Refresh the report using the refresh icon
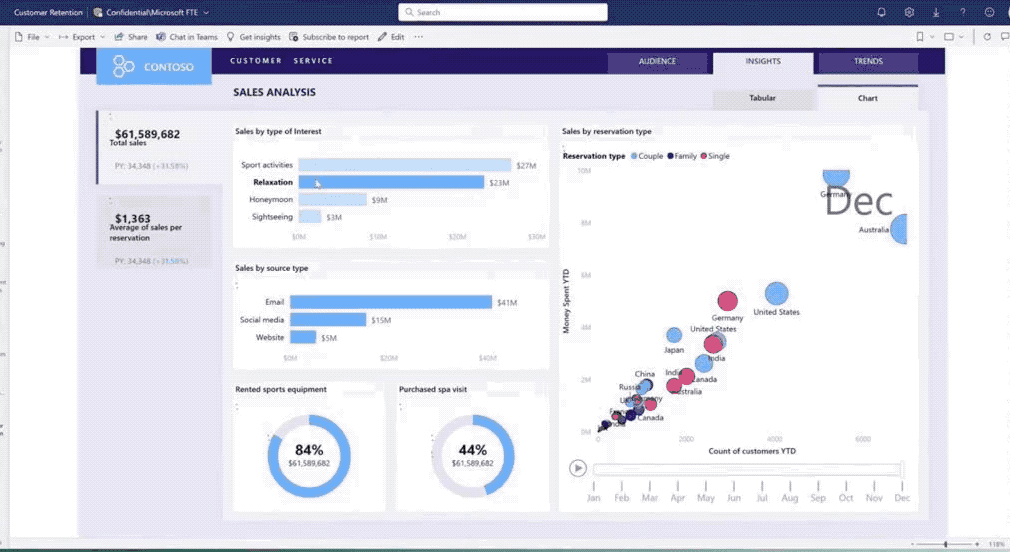Image resolution: width=1010 pixels, height=552 pixels. 987,37
